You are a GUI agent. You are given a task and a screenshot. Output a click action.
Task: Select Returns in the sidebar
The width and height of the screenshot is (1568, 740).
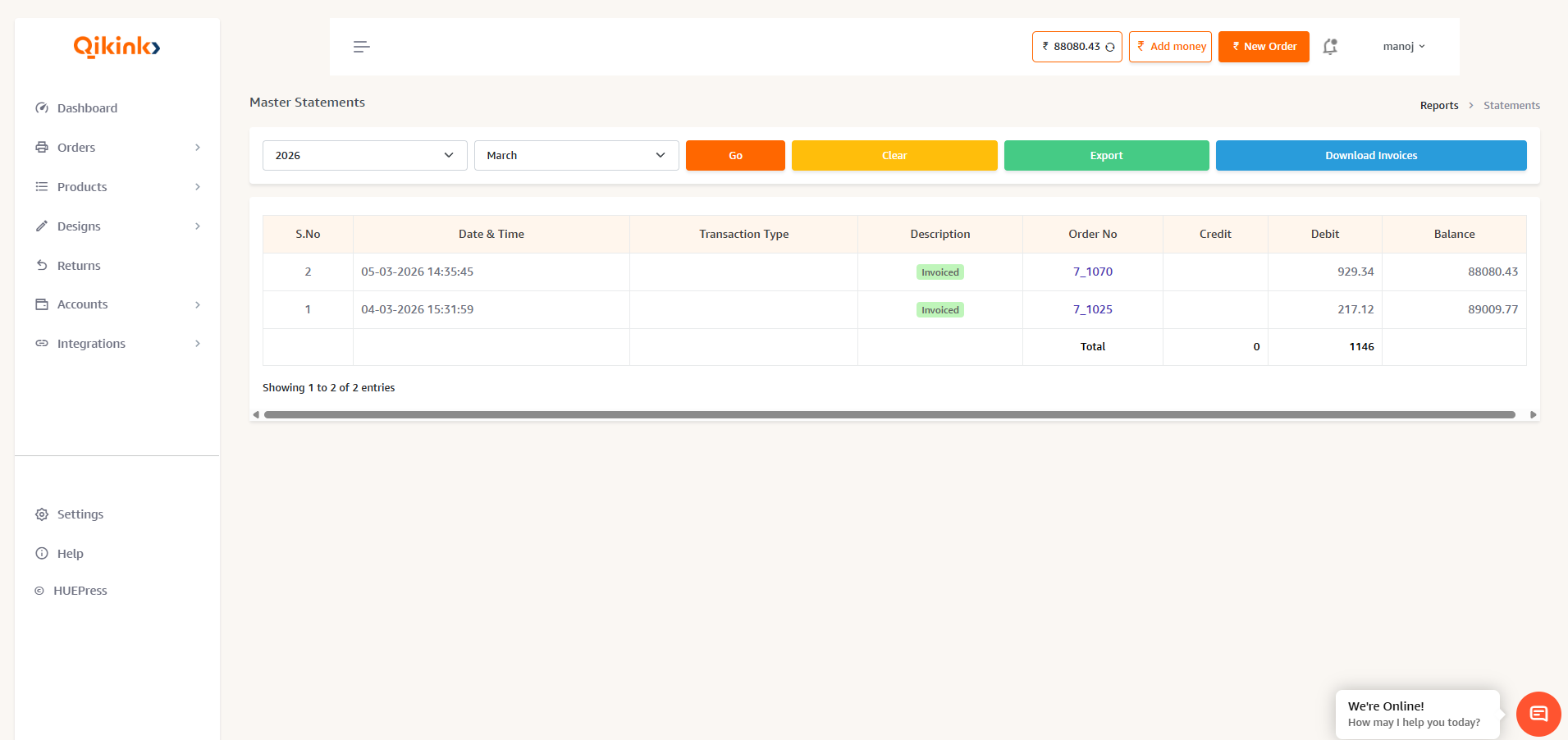coord(79,266)
